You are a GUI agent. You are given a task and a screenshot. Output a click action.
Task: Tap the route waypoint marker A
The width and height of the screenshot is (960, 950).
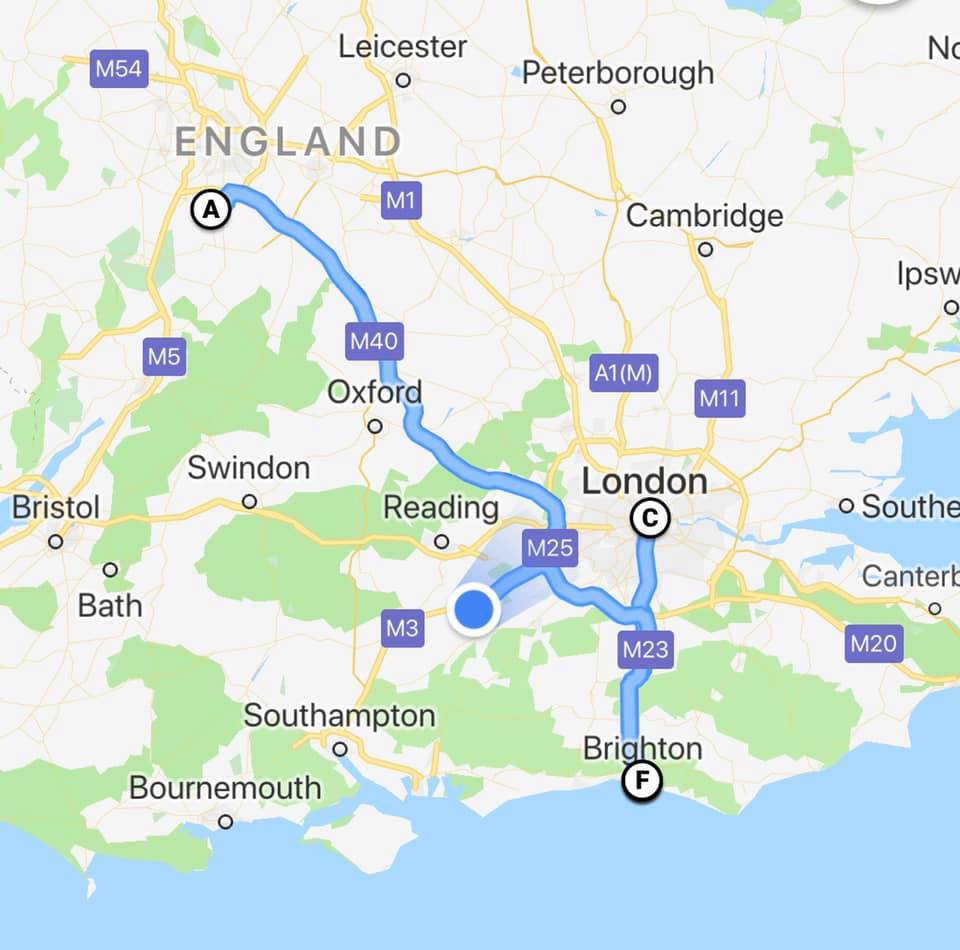click(211, 210)
